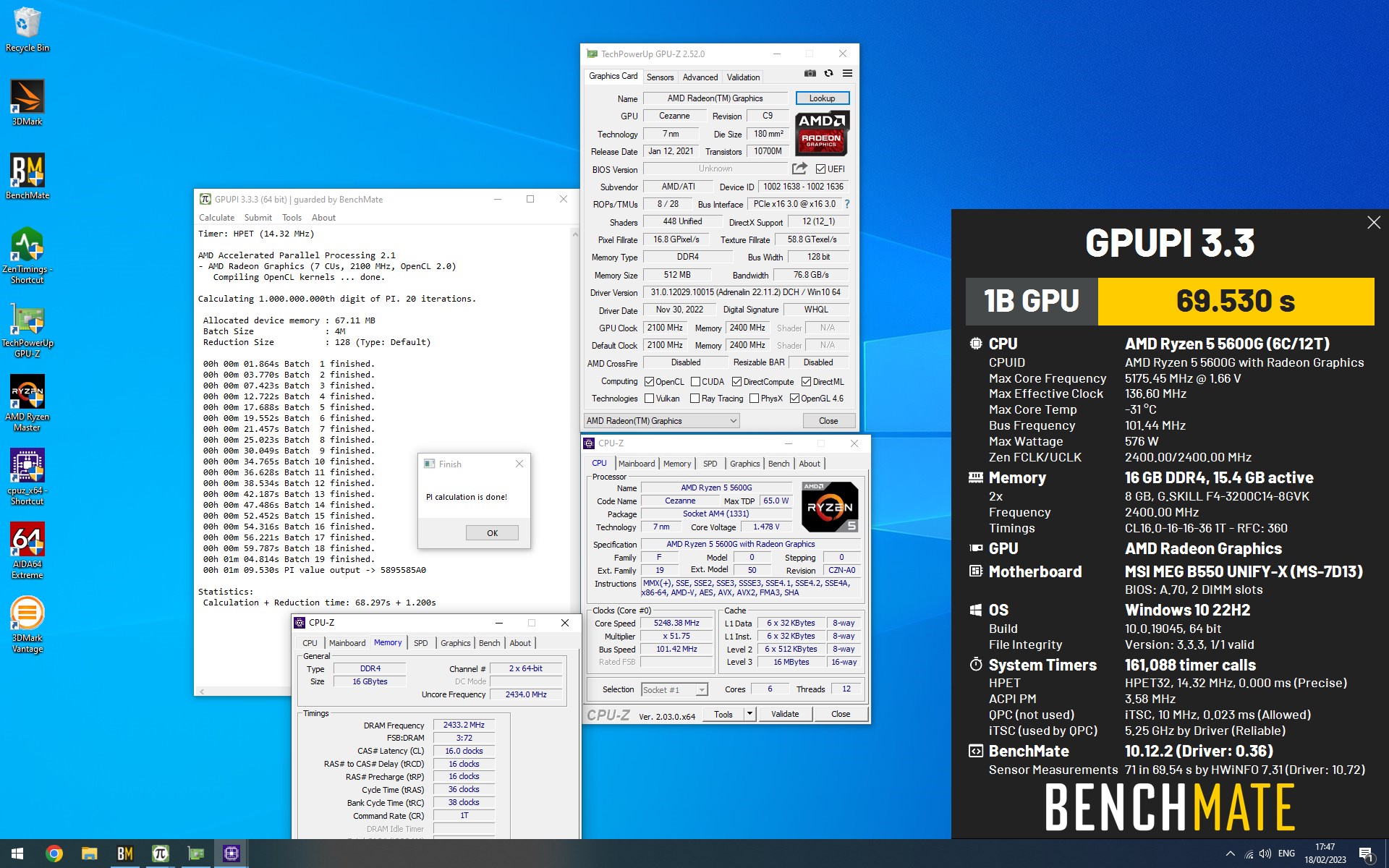Open the About menu in GPUPI

[x=323, y=218]
